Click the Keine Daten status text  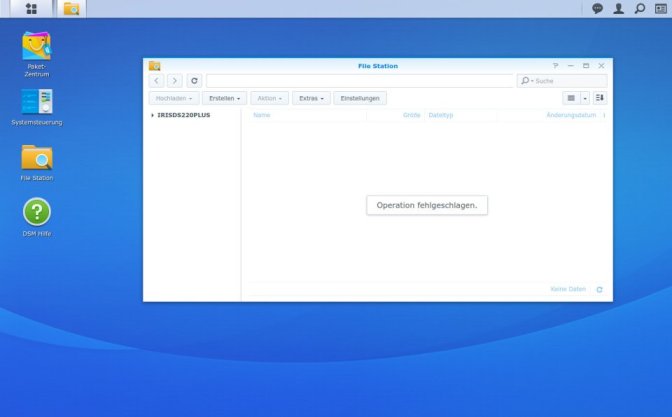(568, 289)
